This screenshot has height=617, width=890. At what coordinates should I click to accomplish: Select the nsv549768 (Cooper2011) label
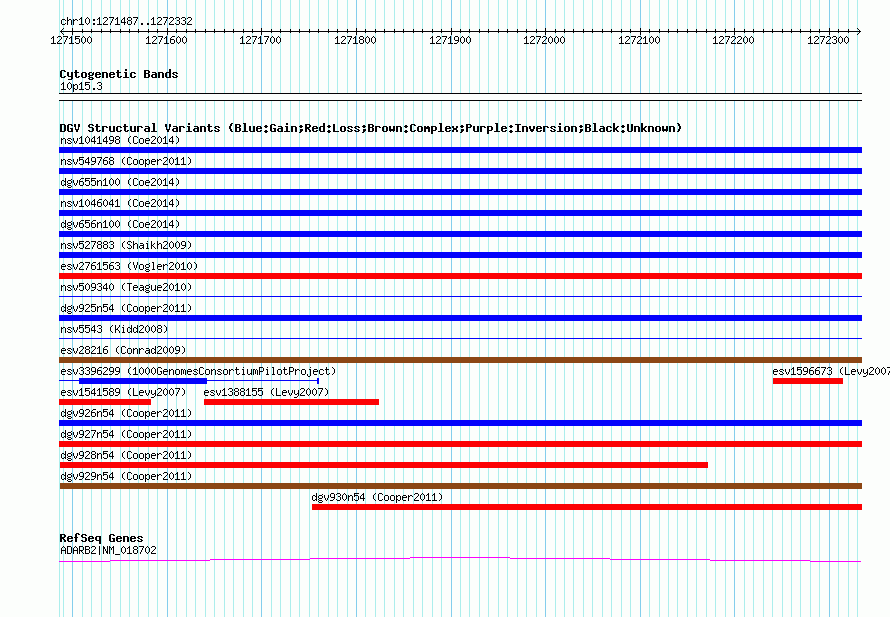(x=126, y=161)
